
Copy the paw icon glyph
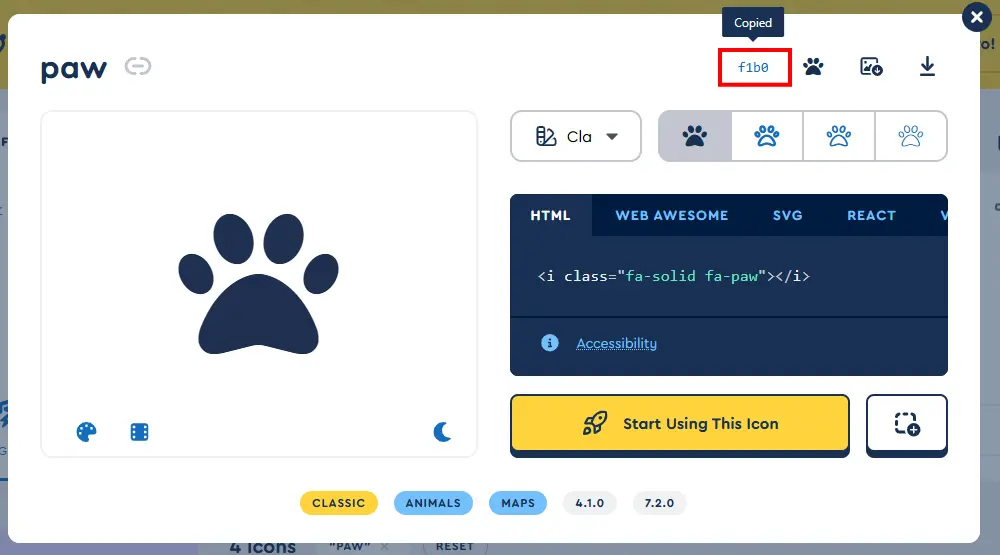(x=813, y=68)
